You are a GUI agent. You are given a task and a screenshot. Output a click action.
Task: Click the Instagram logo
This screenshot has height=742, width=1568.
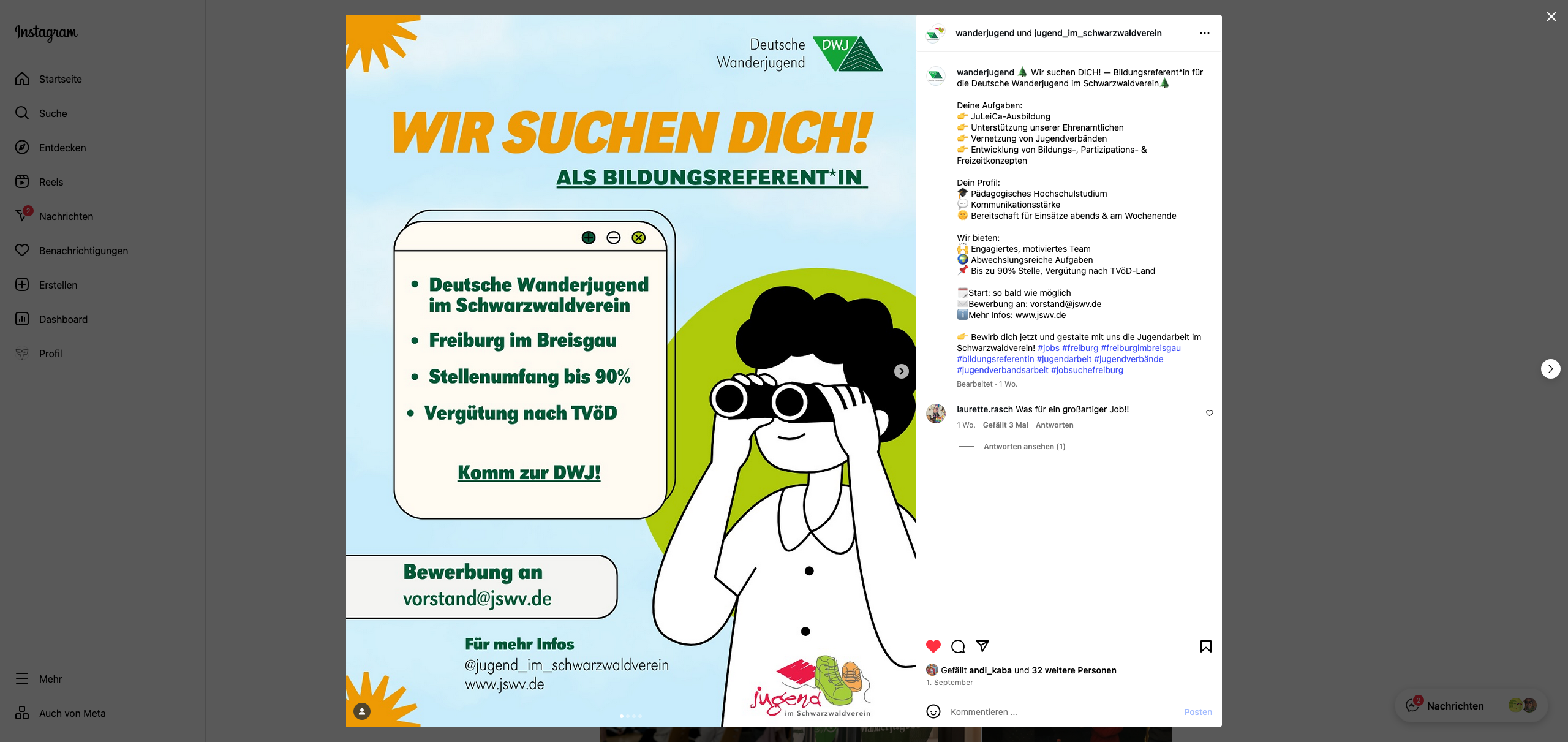(x=46, y=32)
